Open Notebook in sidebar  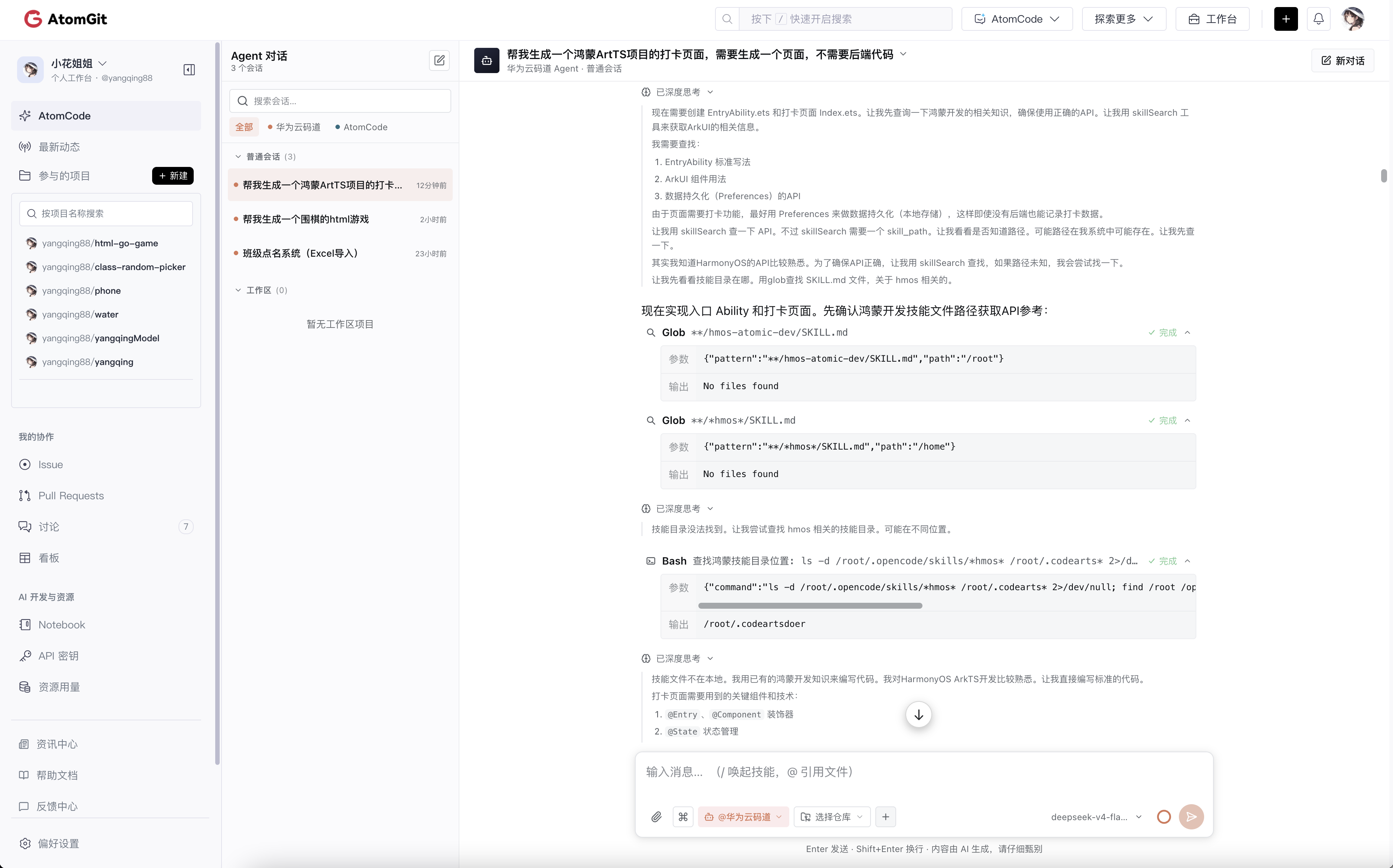[106, 625]
